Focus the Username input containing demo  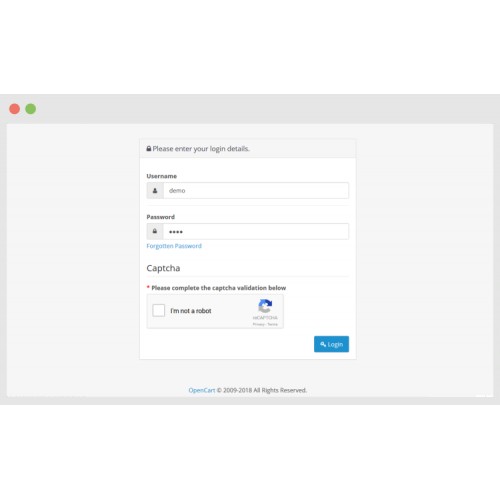256,191
